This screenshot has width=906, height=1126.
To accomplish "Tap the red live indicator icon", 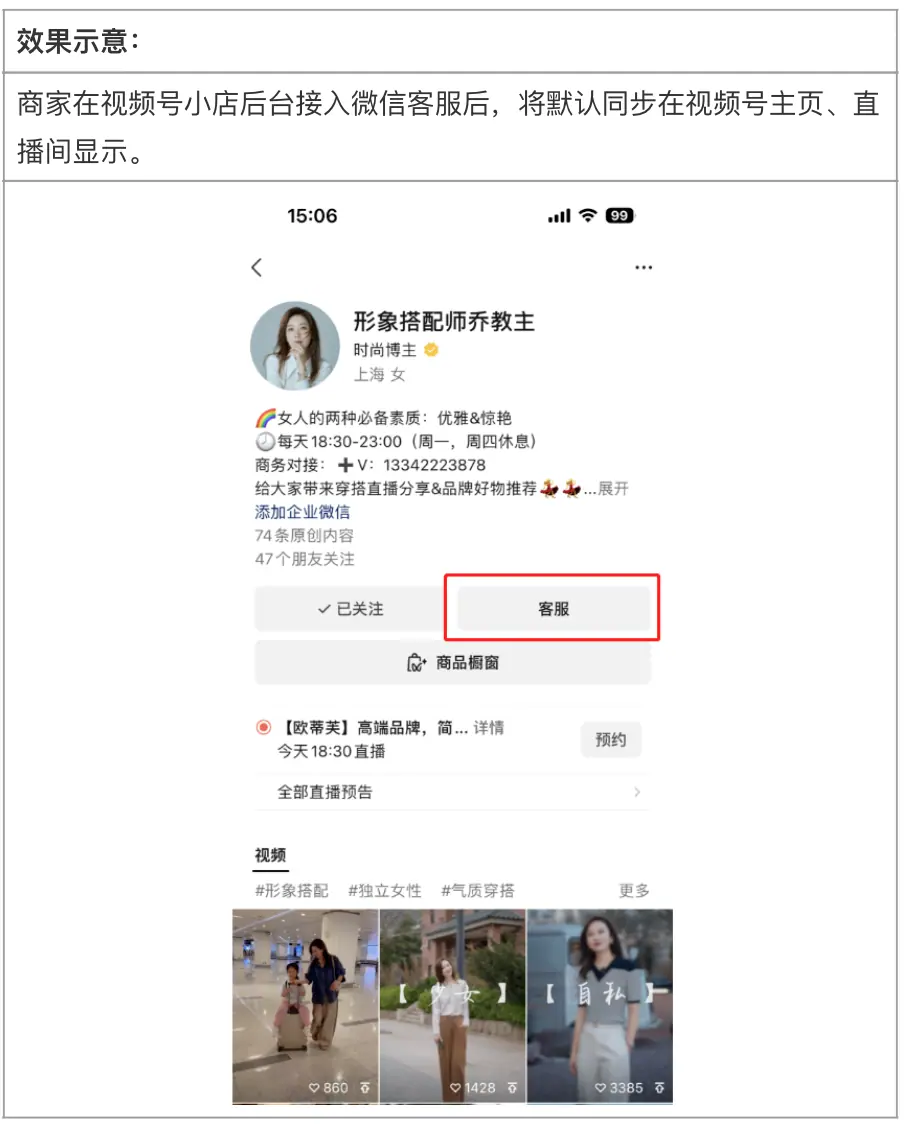I will click(263, 727).
